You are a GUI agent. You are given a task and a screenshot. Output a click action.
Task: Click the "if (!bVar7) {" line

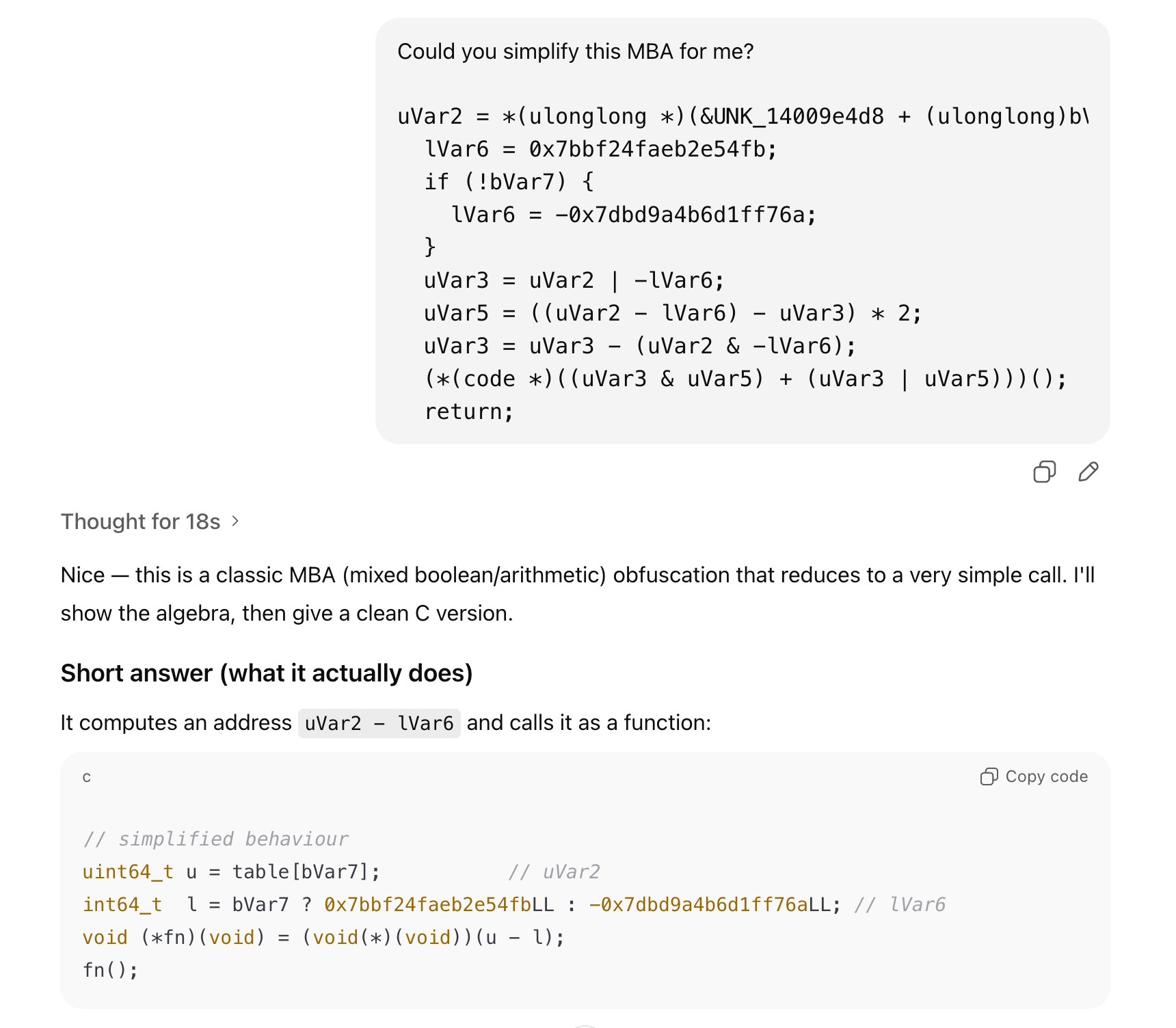coord(509,182)
